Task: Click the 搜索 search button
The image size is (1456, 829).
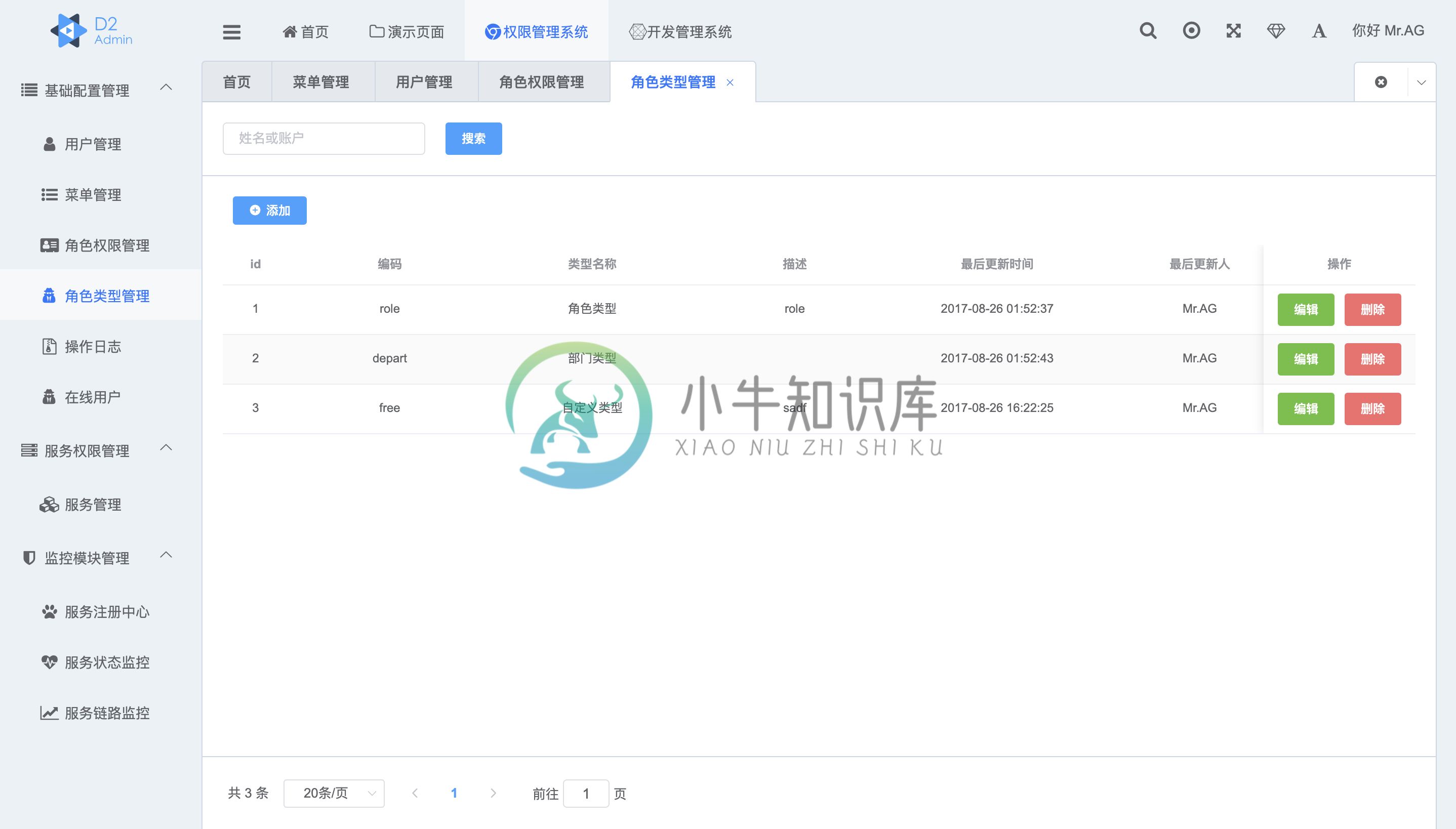Action: click(474, 138)
